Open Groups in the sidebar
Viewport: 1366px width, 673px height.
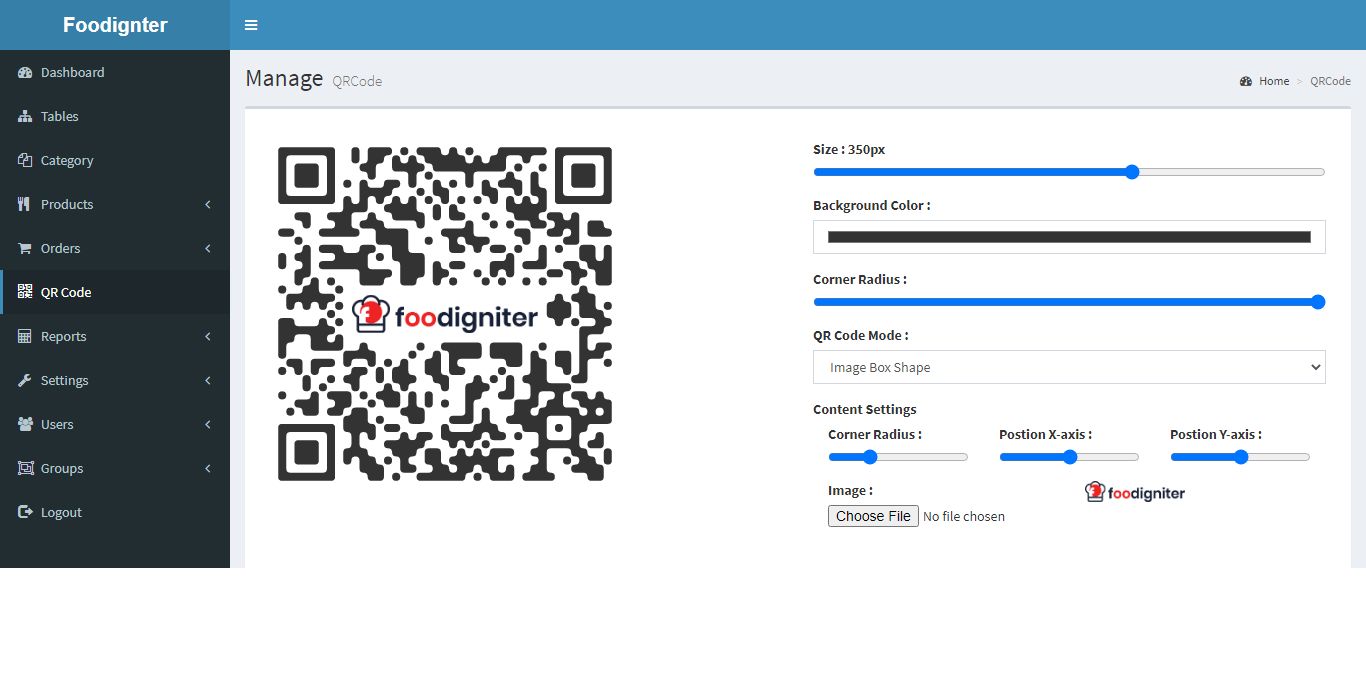(x=115, y=468)
